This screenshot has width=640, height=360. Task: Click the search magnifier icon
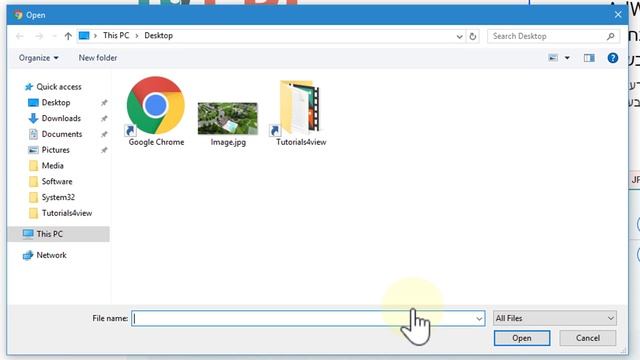(x=611, y=36)
